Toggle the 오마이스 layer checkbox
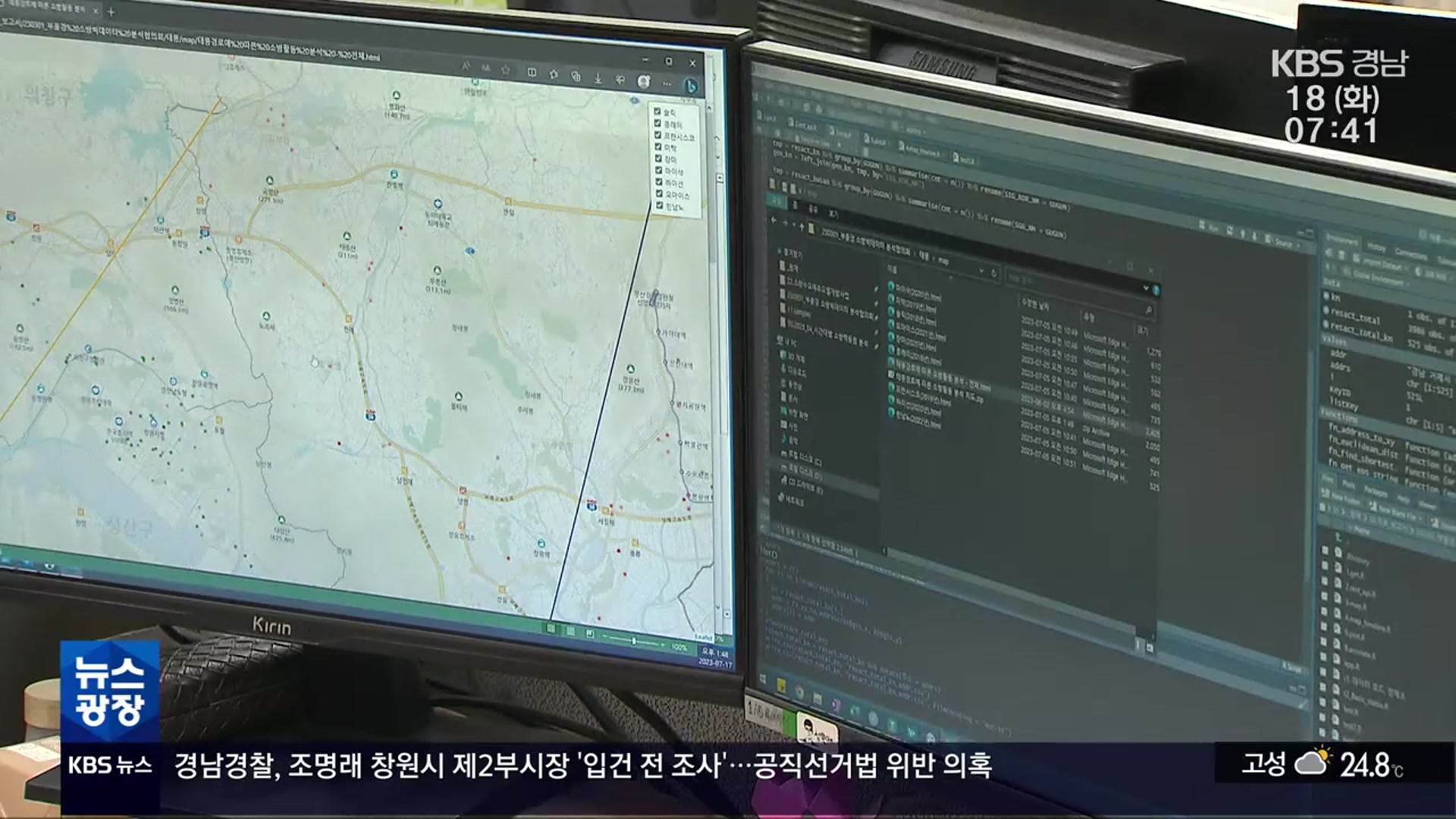1456x819 pixels. click(x=659, y=193)
